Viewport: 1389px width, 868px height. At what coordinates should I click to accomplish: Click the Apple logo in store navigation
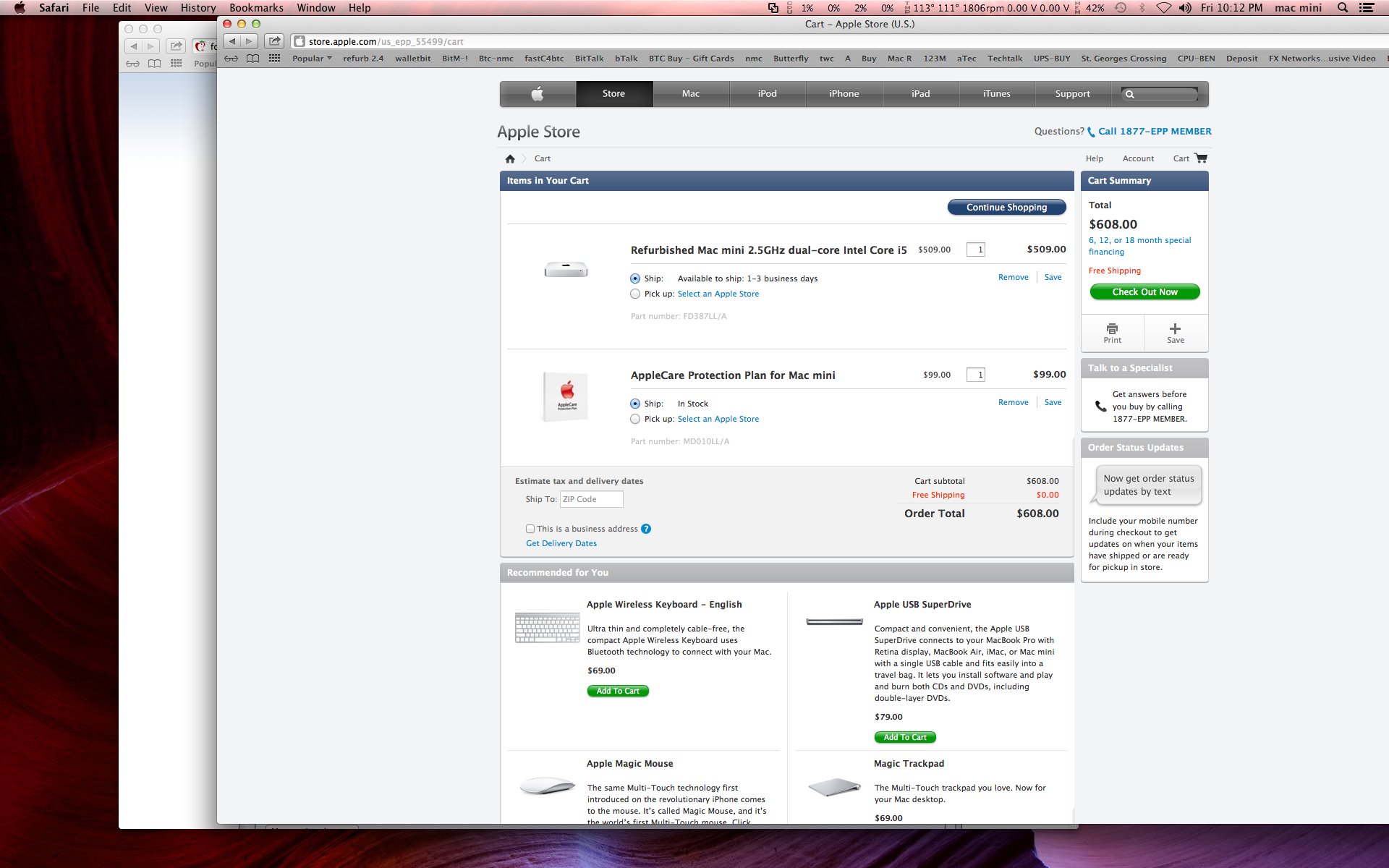[538, 93]
